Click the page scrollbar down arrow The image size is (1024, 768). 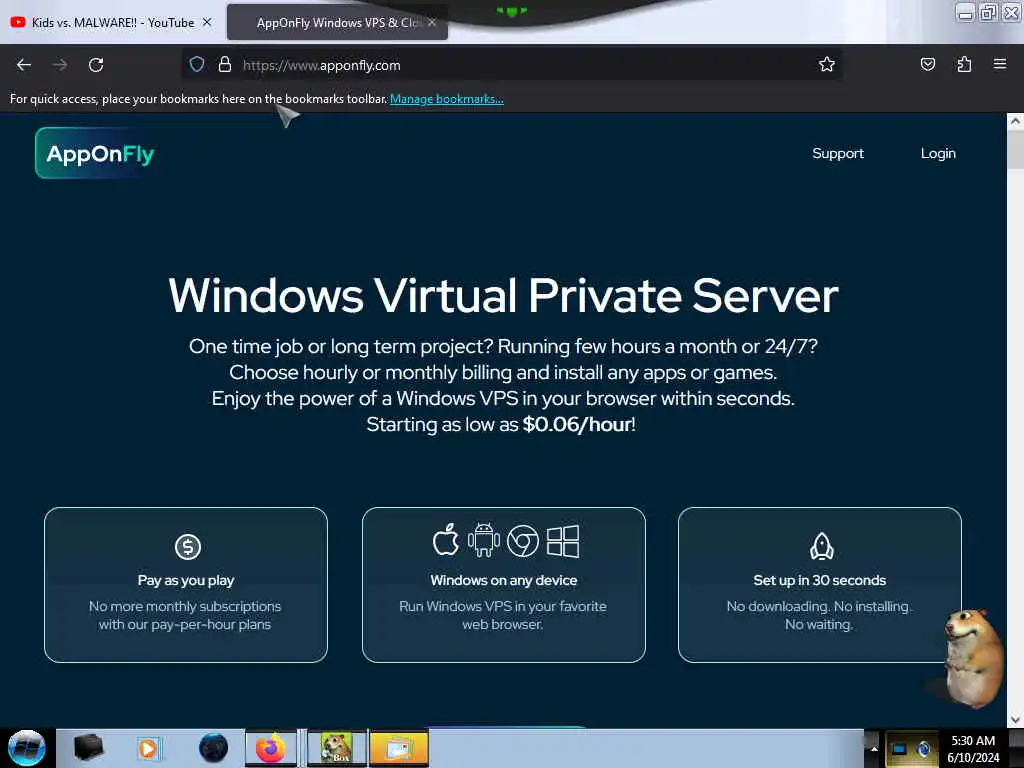[x=1015, y=720]
